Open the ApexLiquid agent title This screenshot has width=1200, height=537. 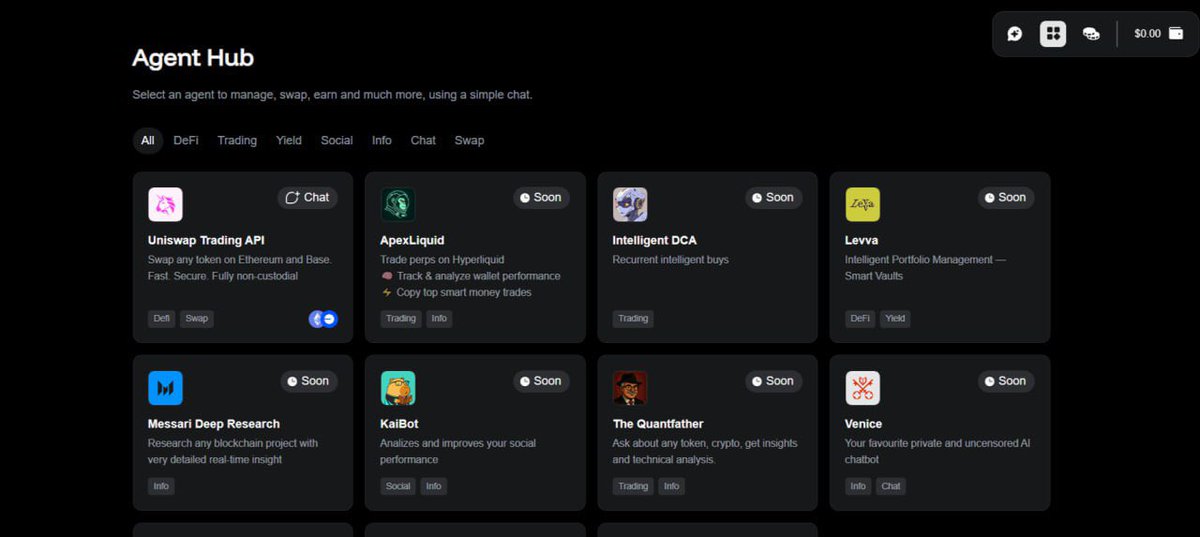click(x=412, y=241)
